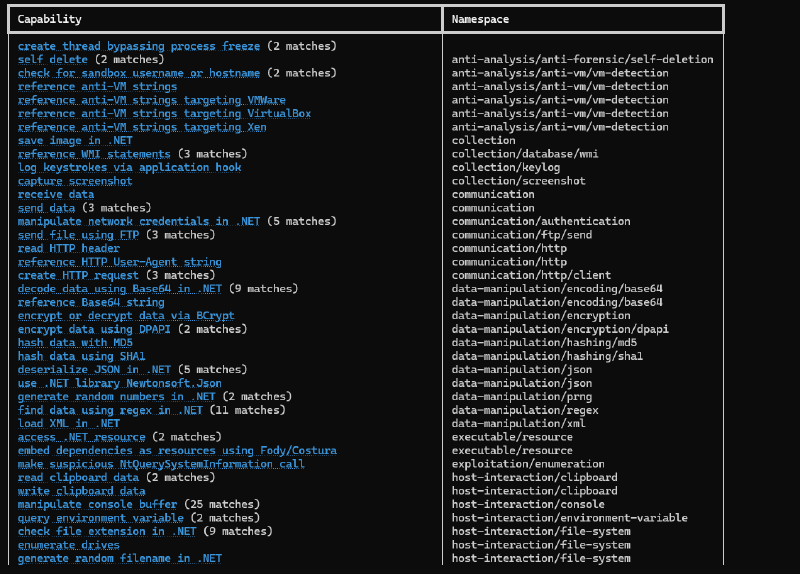Select 'data-manipulation/xml' namespace text
The height and width of the screenshot is (574, 800).
point(518,424)
